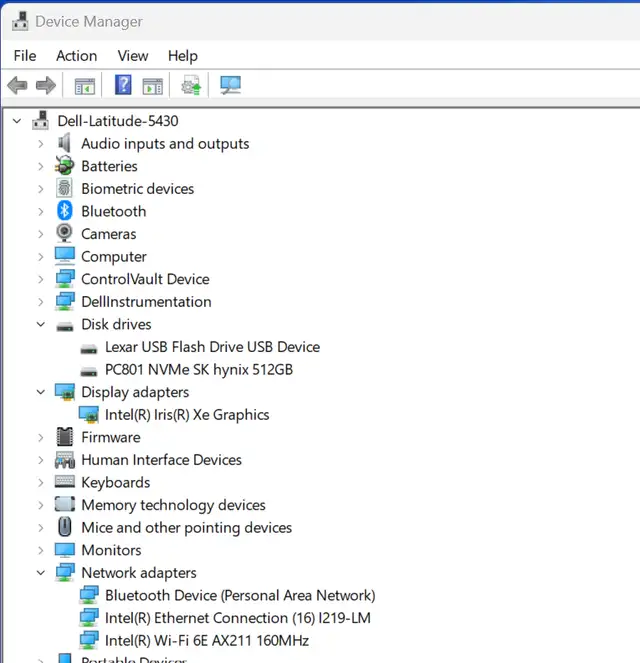The image size is (640, 663).
Task: Click the Firmware chip icon
Action: pyautogui.click(x=65, y=437)
